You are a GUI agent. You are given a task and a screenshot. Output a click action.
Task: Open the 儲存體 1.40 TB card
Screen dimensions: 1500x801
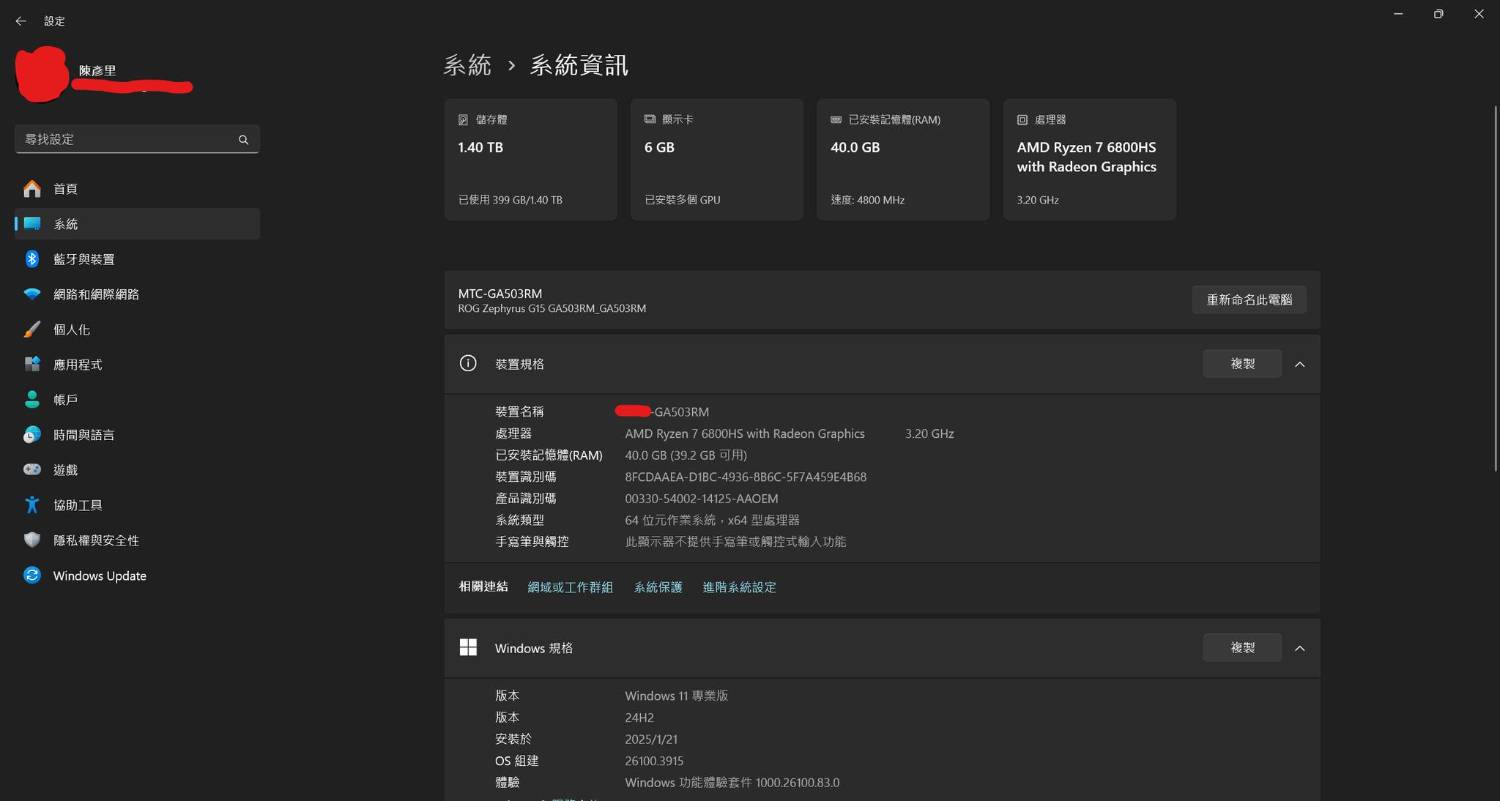(531, 159)
